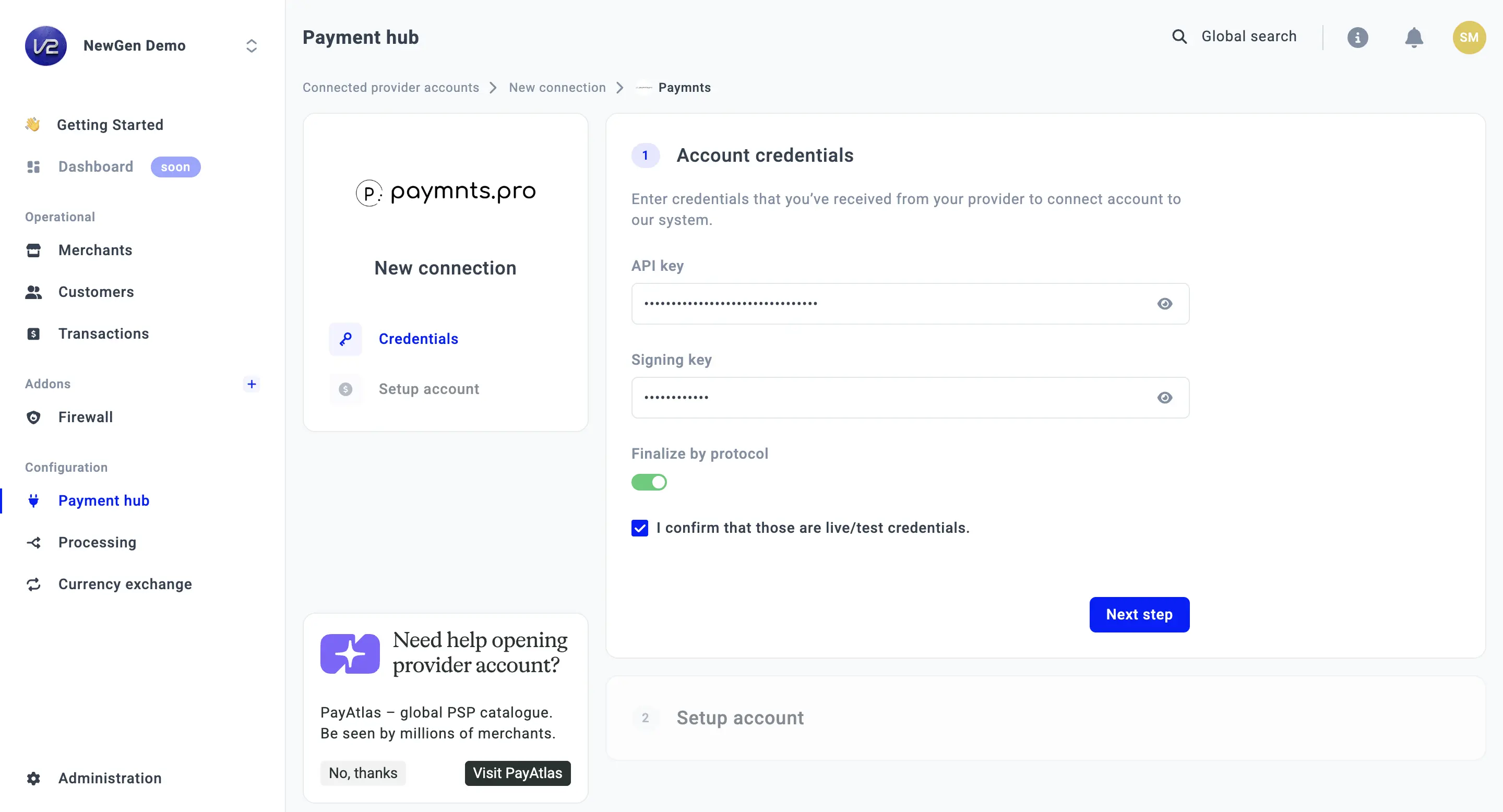Open Processing configuration
The width and height of the screenshot is (1503, 812).
point(98,543)
